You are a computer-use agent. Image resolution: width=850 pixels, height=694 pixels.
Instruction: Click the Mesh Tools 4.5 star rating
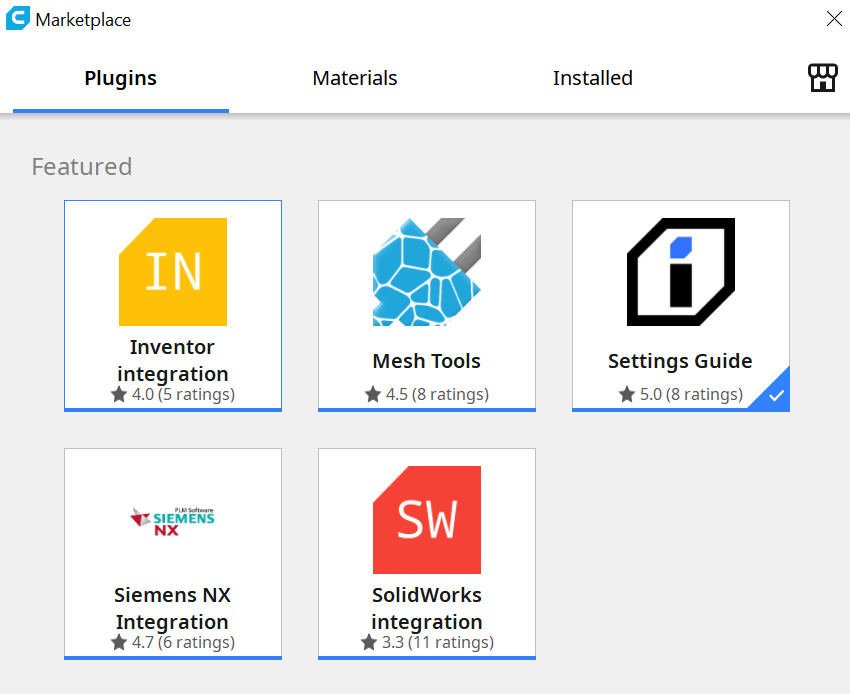coord(427,394)
